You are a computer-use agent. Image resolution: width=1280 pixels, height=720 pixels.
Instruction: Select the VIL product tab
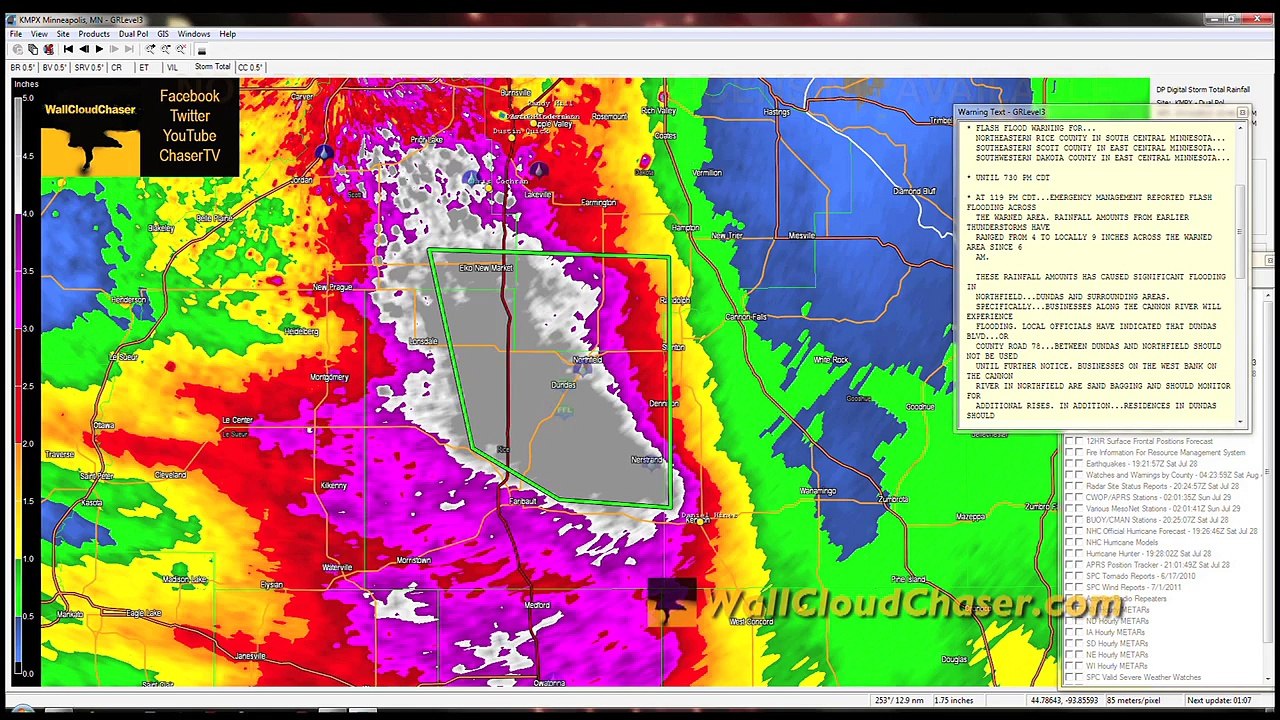click(x=172, y=67)
